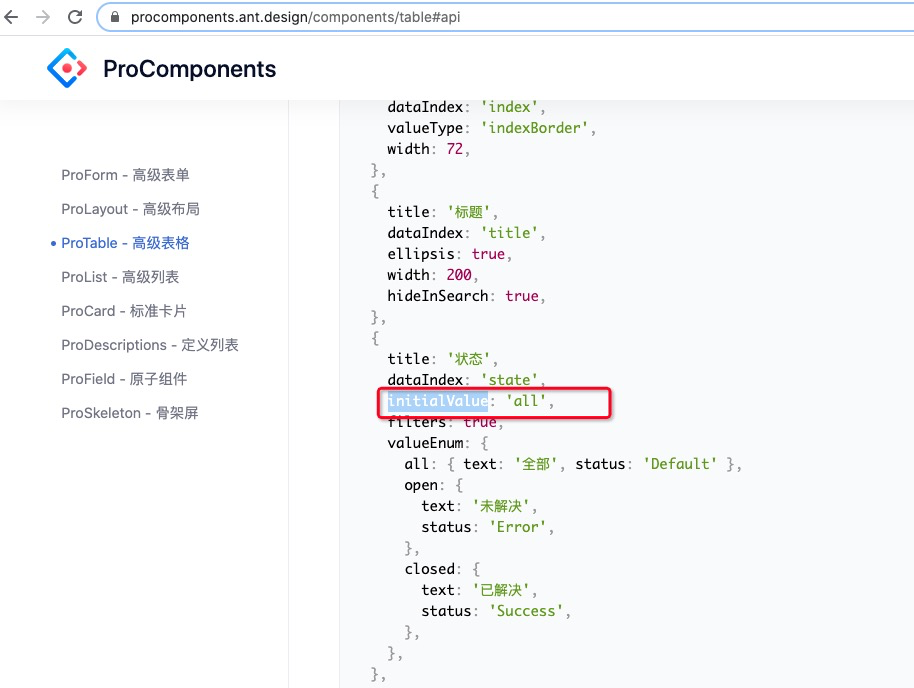
Task: Click the browser back arrow
Action: [13, 16]
